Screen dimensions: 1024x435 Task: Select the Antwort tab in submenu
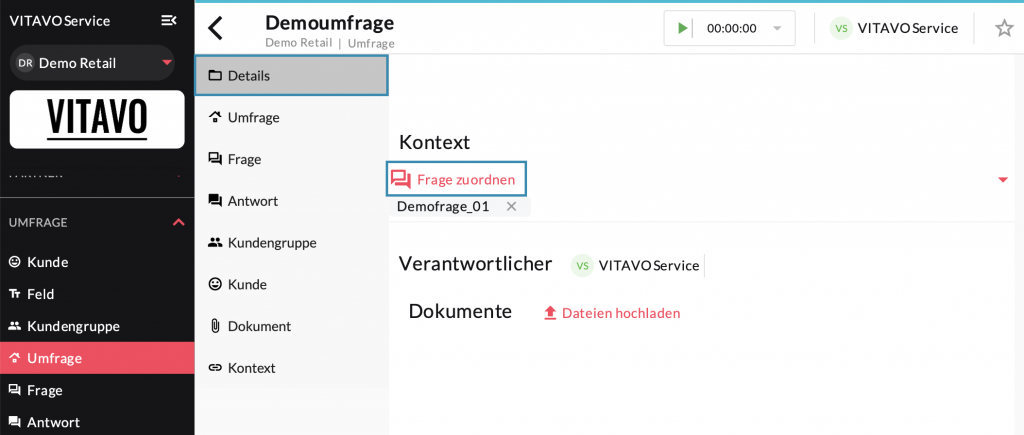pyautogui.click(x=252, y=201)
